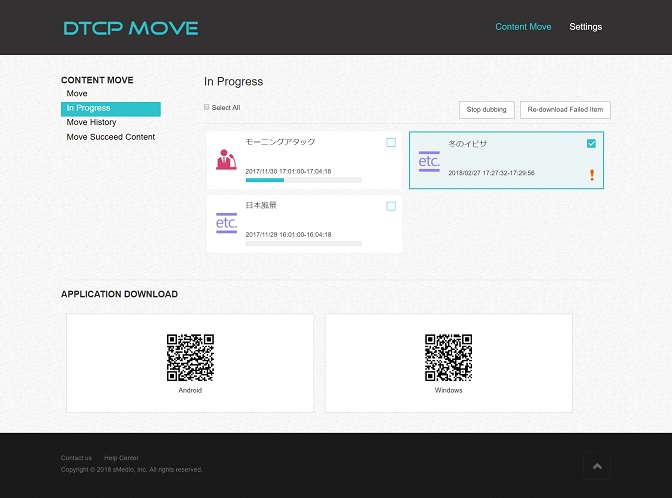
Task: Click the DTCP MOVE logo
Action: click(130, 28)
